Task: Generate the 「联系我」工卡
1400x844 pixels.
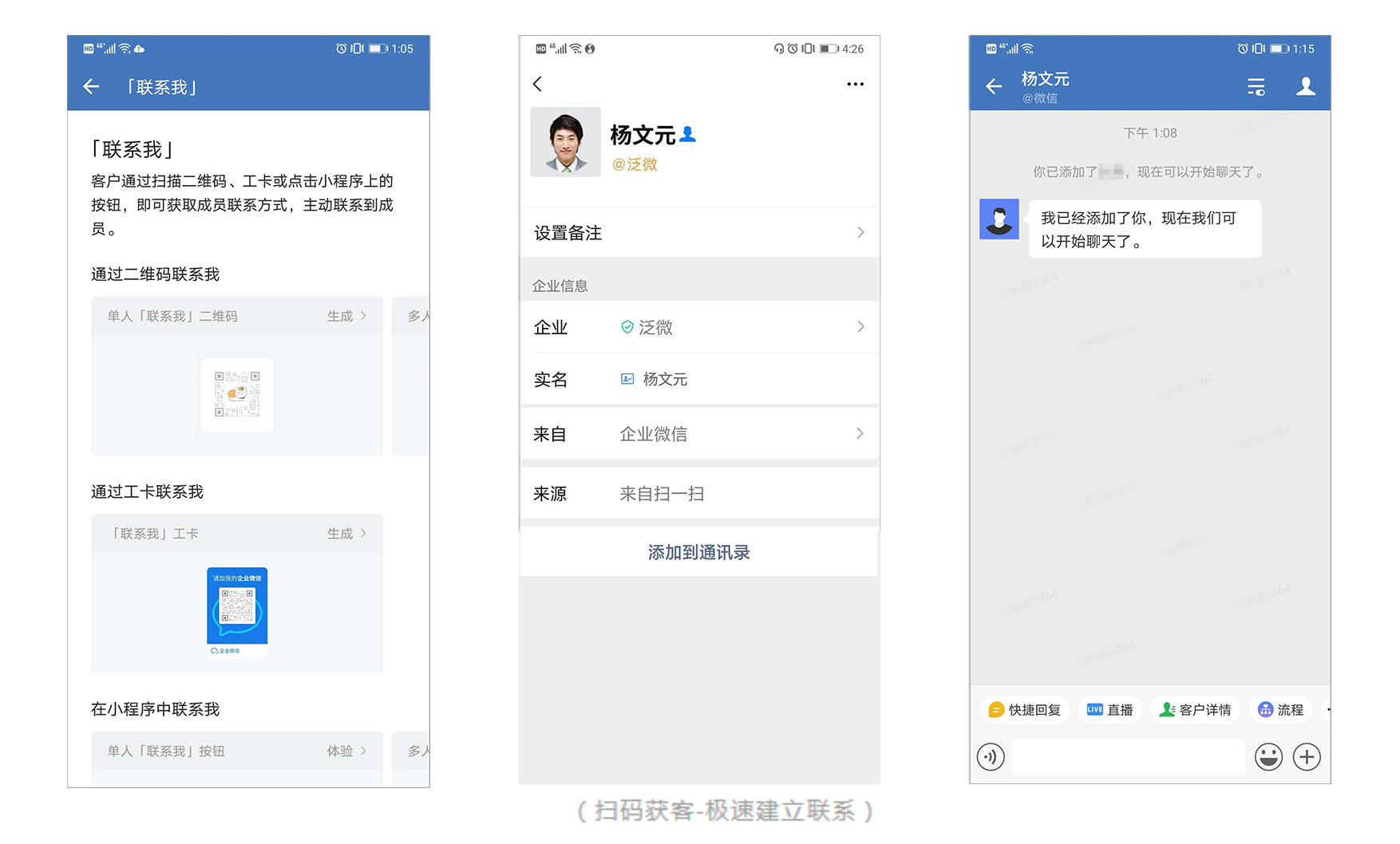Action: [x=346, y=534]
